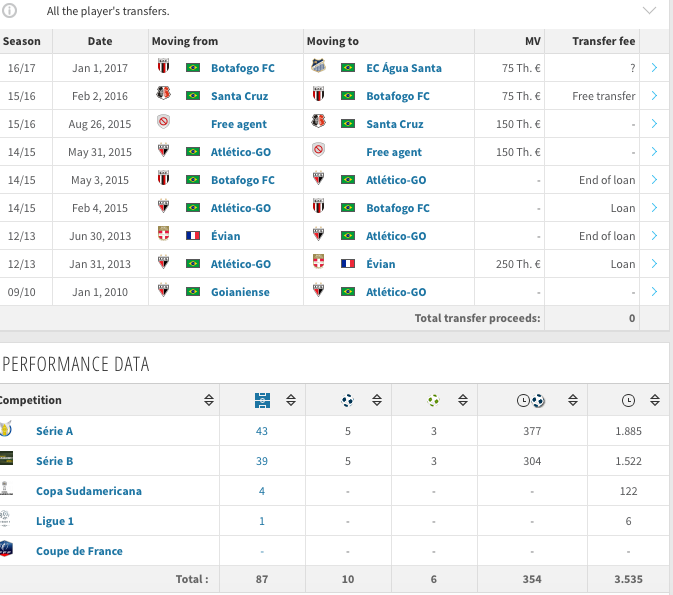Click the info icon beside 'All the player's transfers'
The image size is (673, 595).
click(x=9, y=10)
